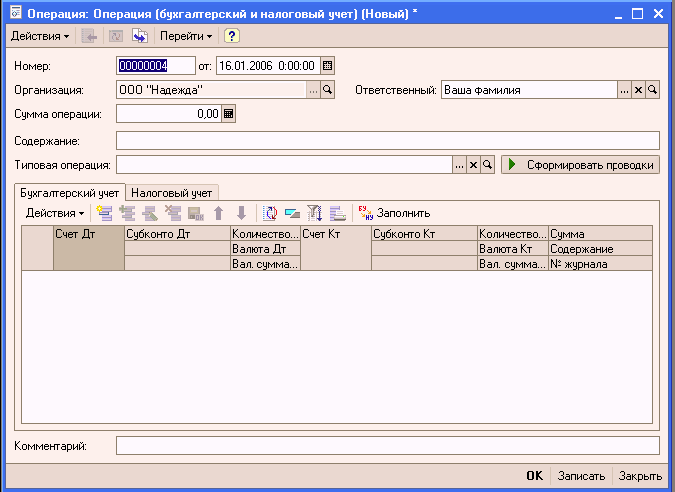675x492 pixels.
Task: Clear the Типовая операция field with X
Action: tap(474, 164)
